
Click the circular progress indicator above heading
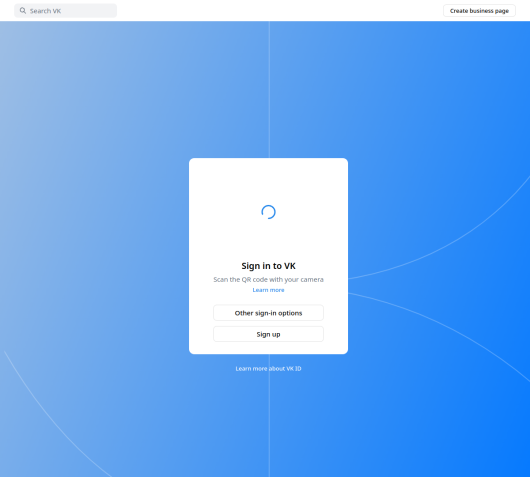coord(268,212)
